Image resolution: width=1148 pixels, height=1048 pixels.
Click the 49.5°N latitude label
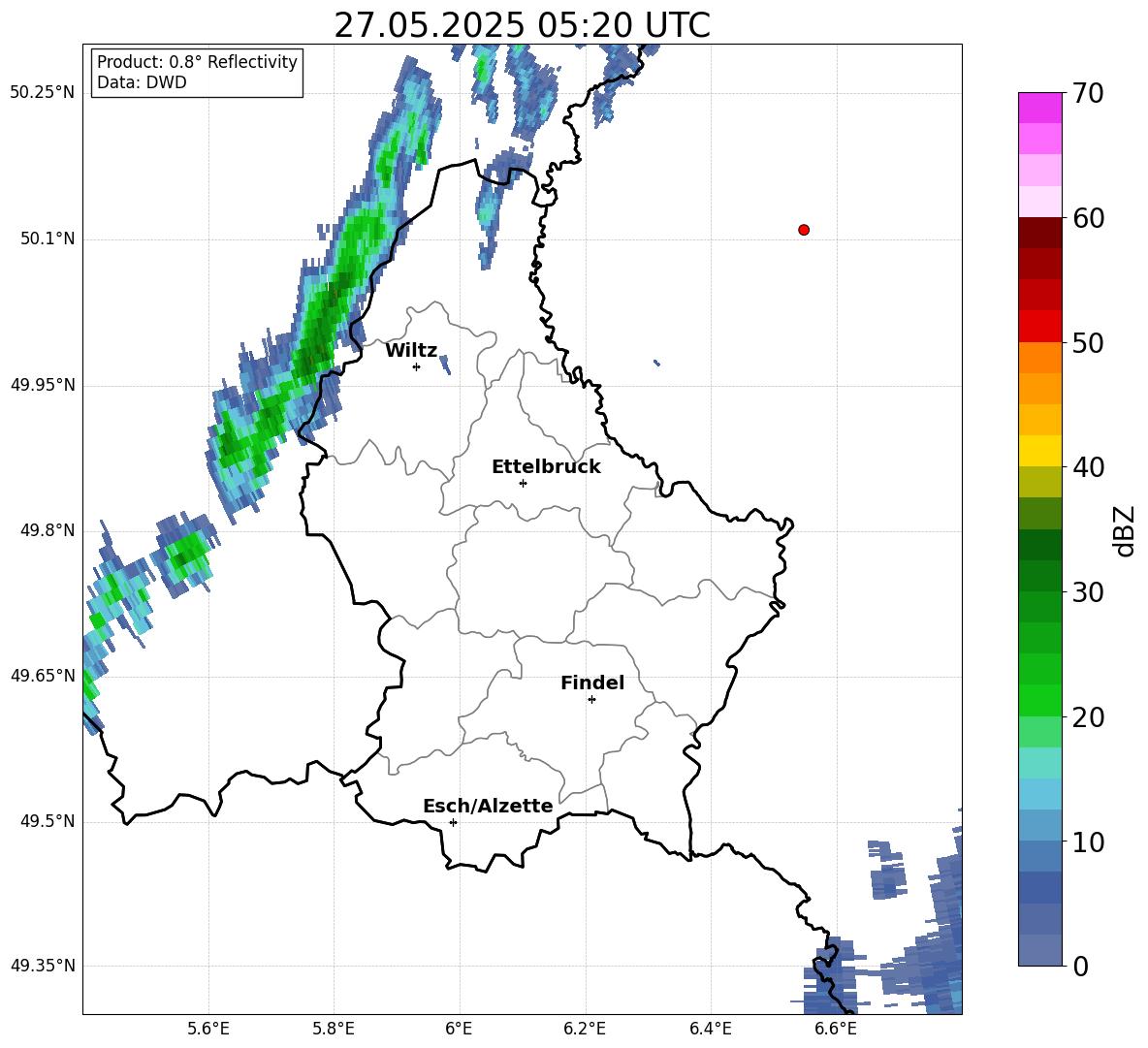click(48, 821)
